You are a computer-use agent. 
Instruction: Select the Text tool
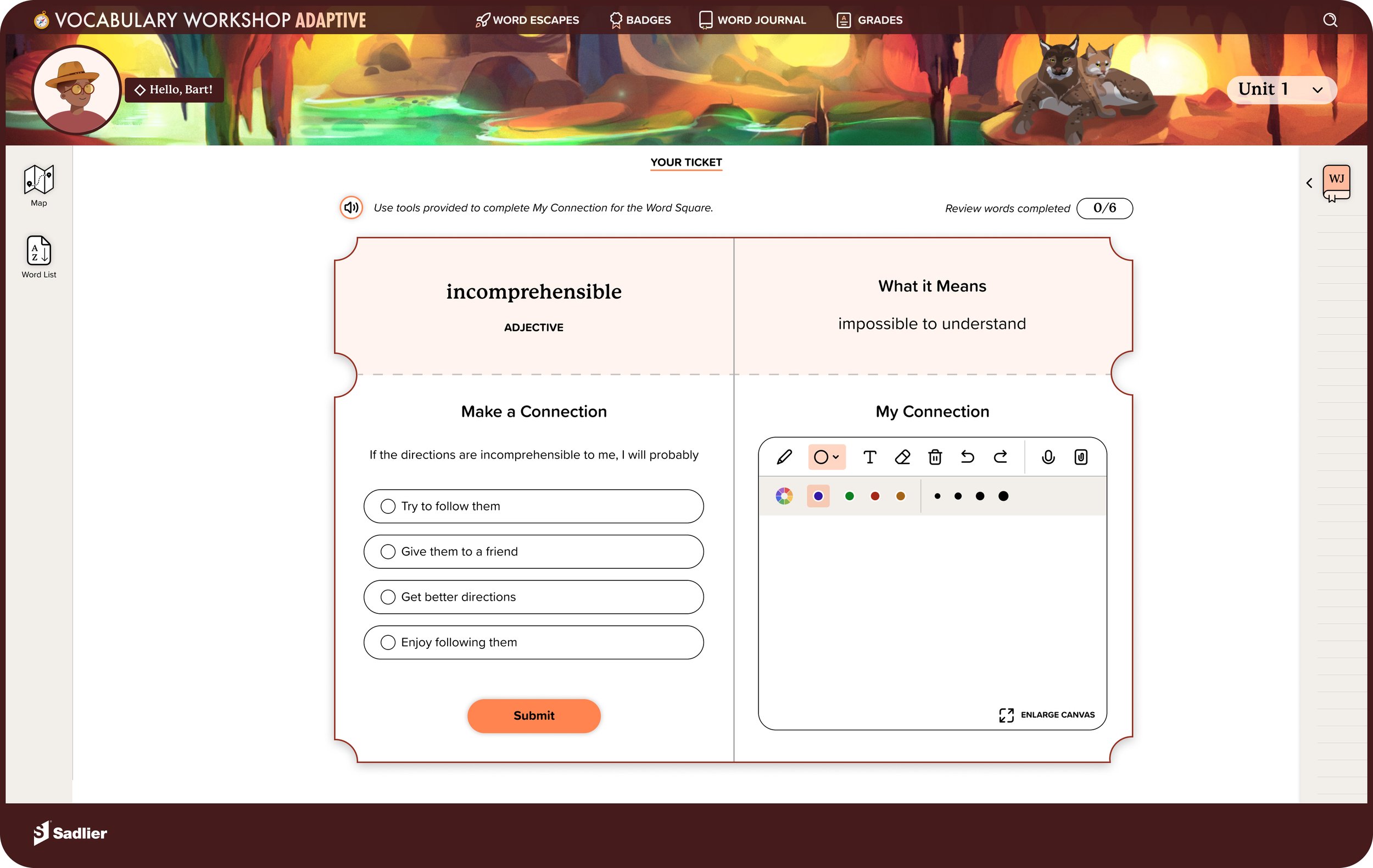pyautogui.click(x=869, y=457)
